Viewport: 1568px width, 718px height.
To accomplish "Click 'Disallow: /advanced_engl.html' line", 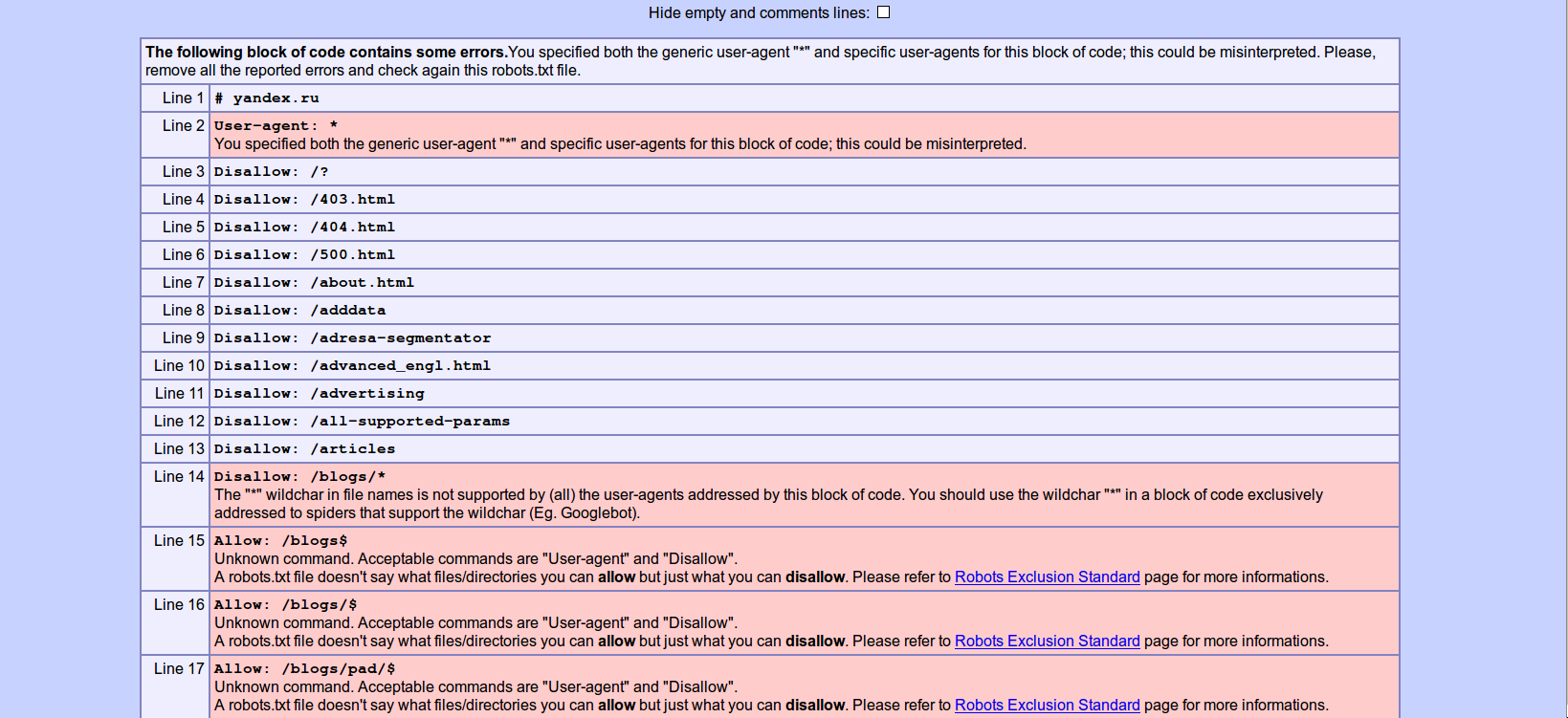I will (352, 366).
